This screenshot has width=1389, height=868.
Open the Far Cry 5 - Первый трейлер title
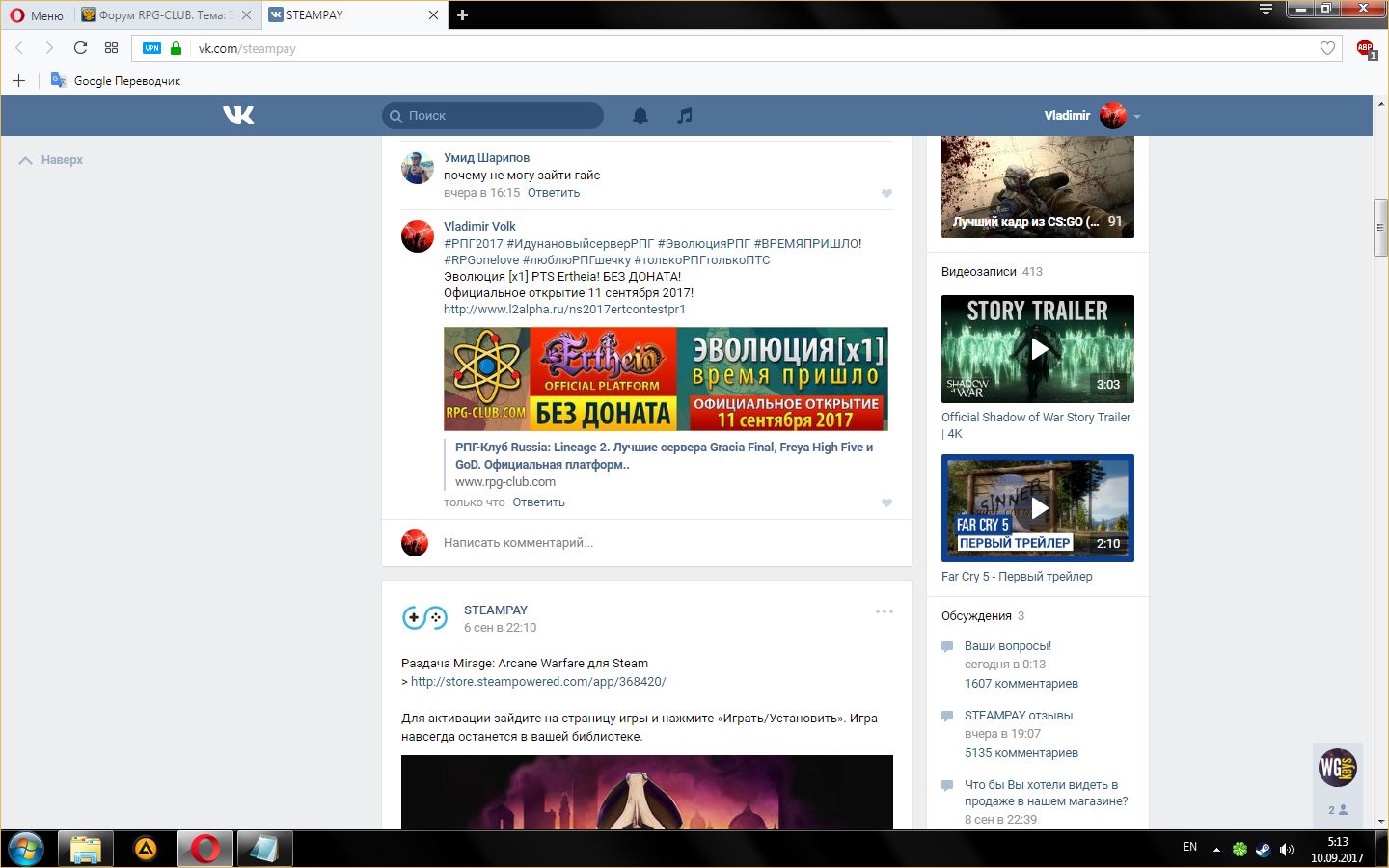(1017, 577)
